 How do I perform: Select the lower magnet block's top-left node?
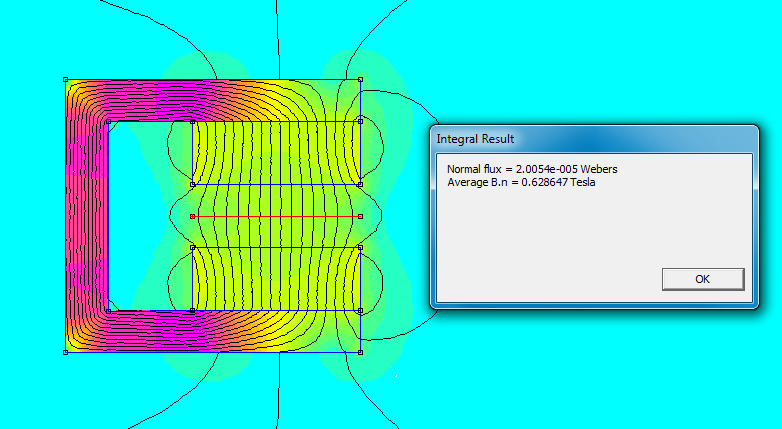192,247
